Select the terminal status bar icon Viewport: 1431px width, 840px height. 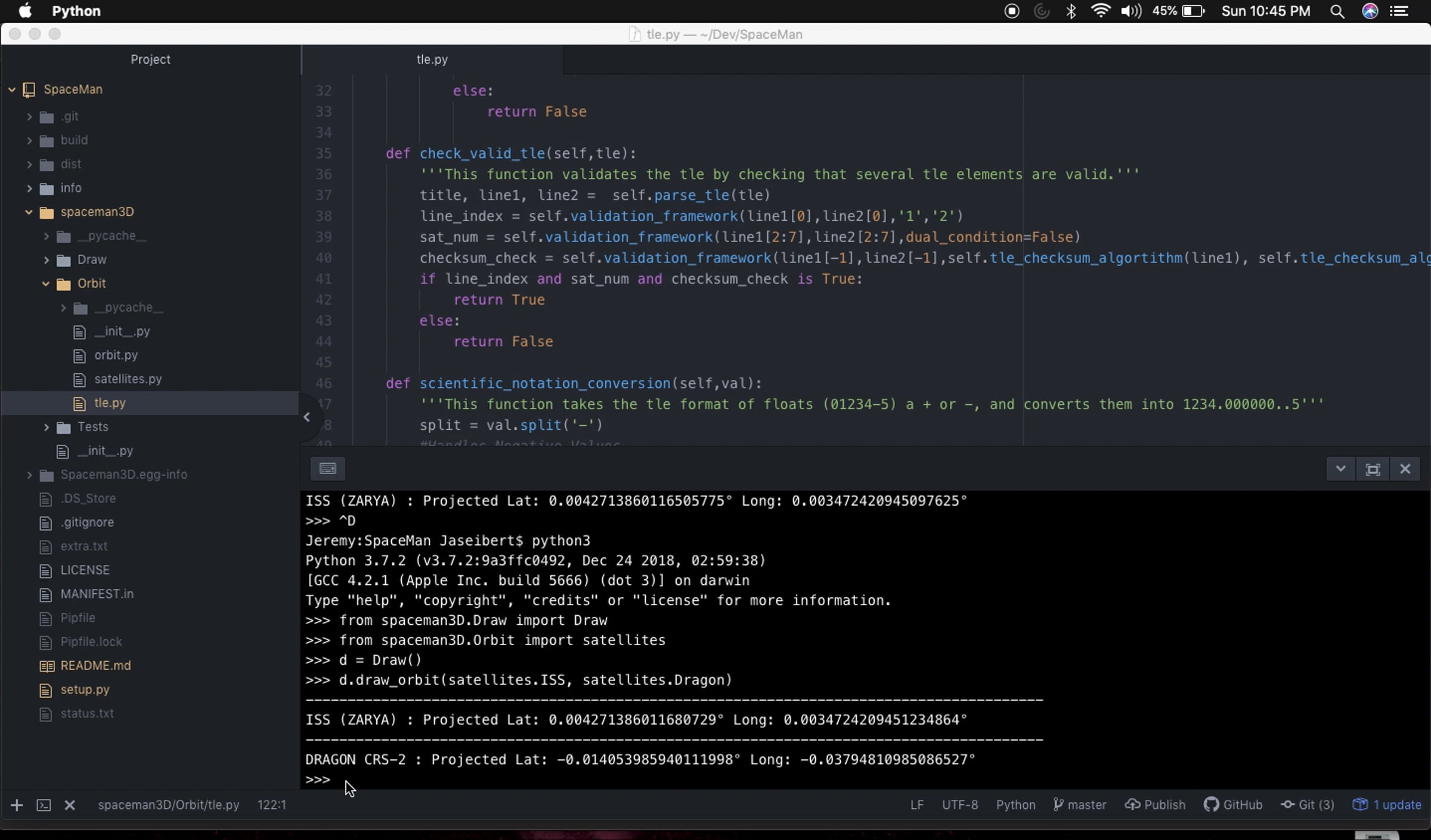click(x=44, y=805)
